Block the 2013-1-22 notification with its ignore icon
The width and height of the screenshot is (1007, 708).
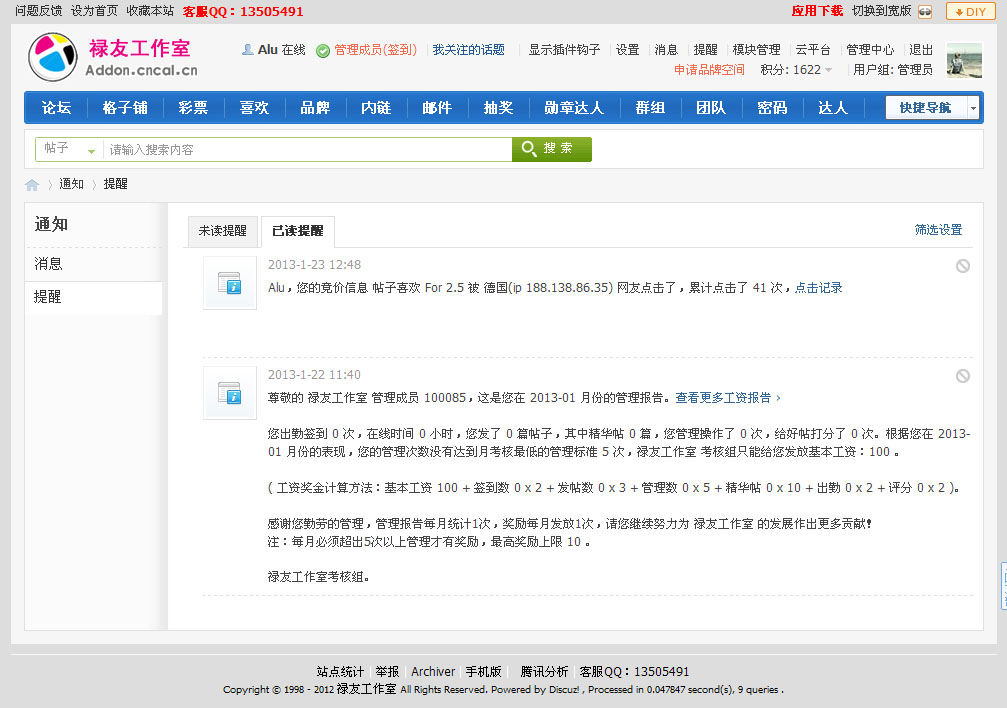[x=962, y=376]
